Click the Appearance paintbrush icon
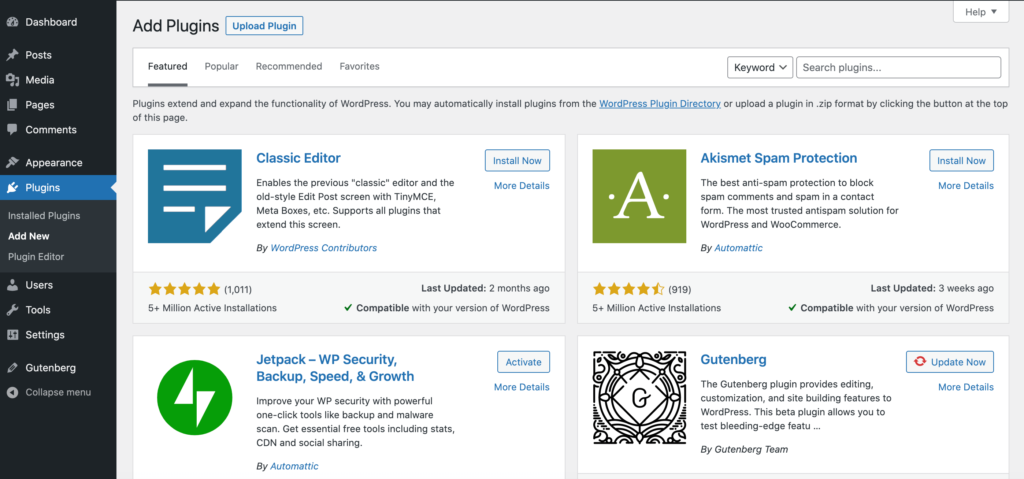Screen dimensions: 1024x479 (12, 163)
